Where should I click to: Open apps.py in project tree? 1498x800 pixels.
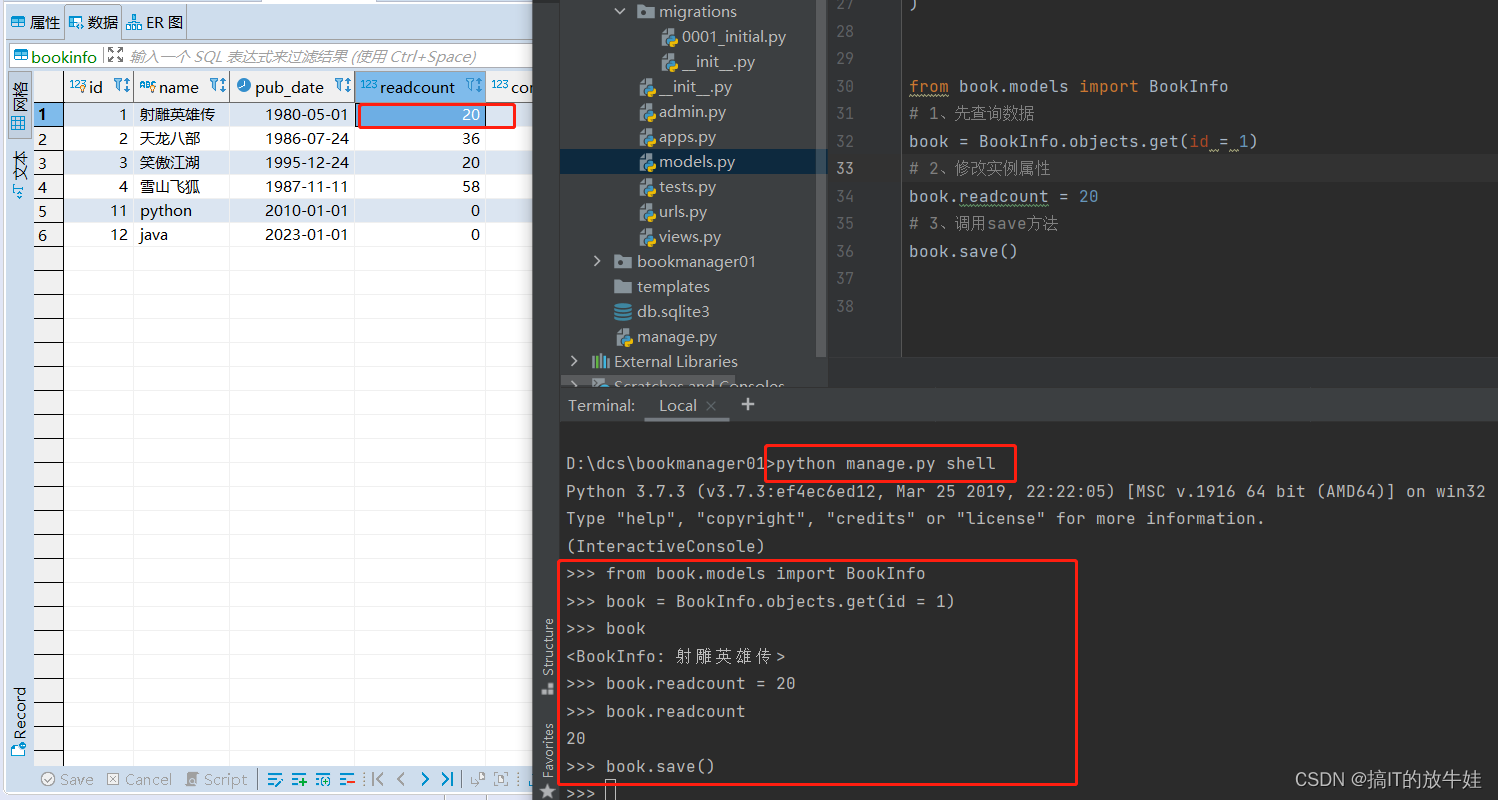[679, 136]
